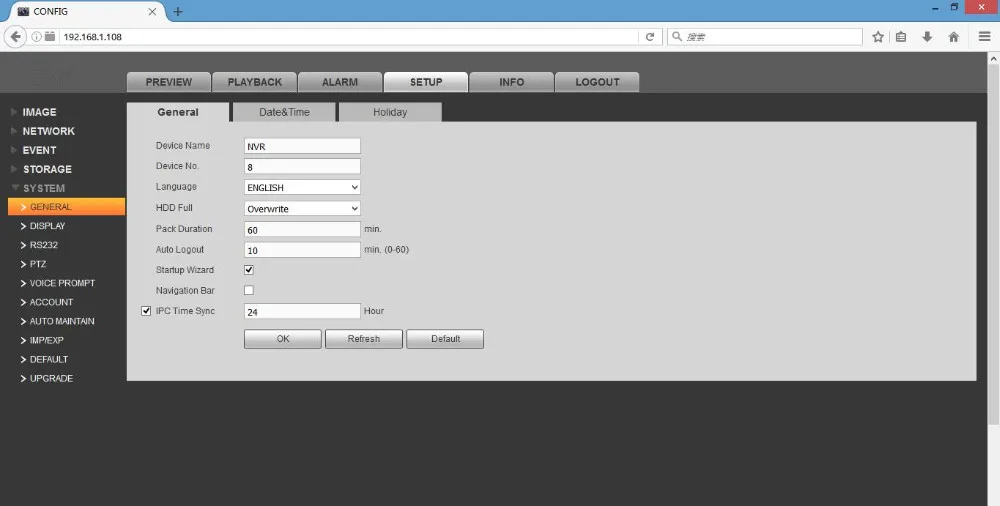Enable the Navigation Bar checkbox

click(249, 290)
